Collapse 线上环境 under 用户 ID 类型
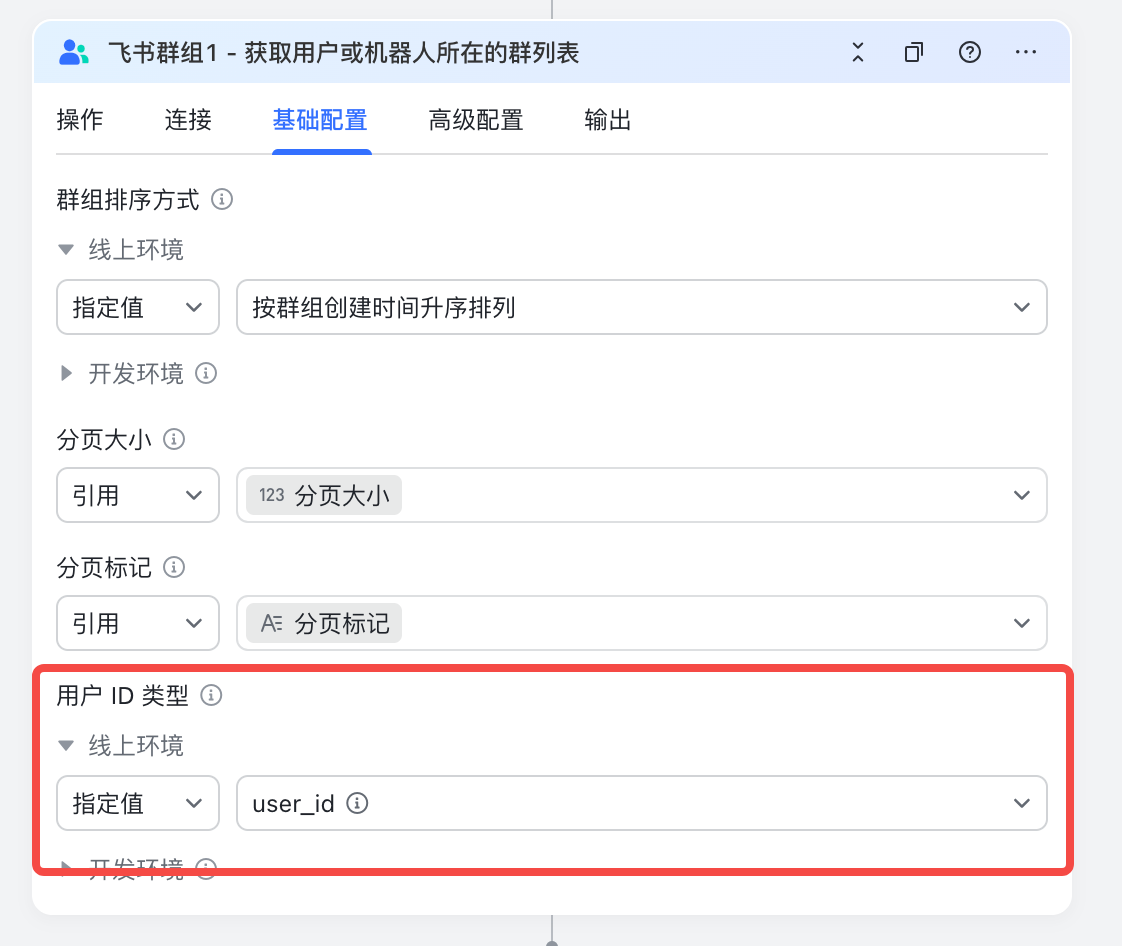Screen dimensions: 1122x946 66,746
